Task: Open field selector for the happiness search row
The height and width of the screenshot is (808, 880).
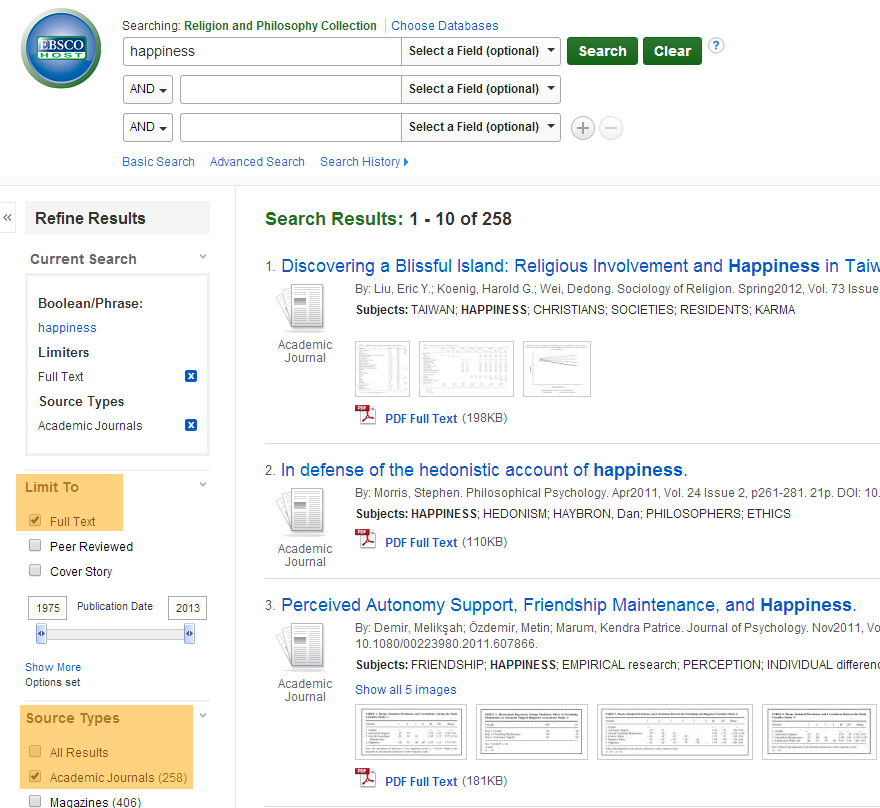Action: pyautogui.click(x=481, y=51)
